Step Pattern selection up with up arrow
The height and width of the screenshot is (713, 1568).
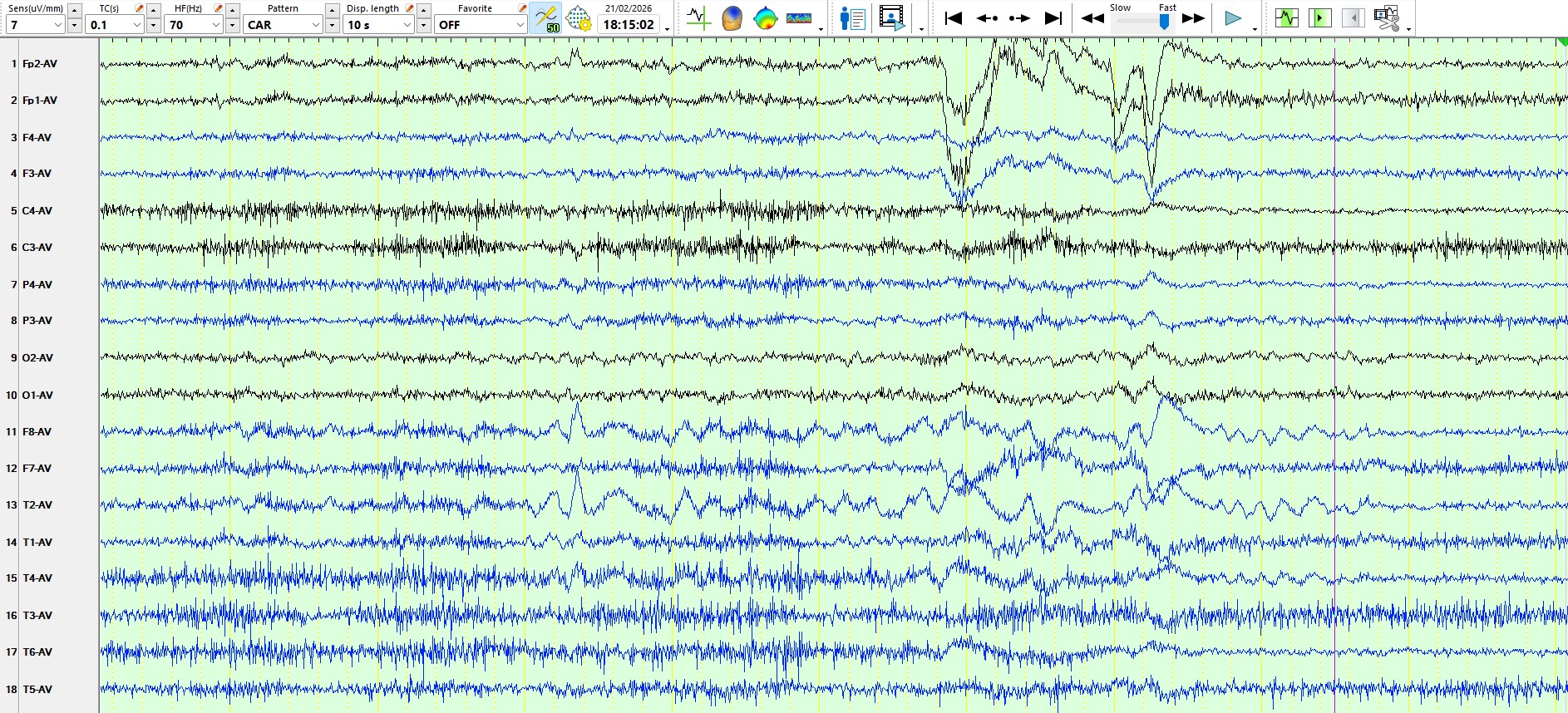tap(332, 10)
